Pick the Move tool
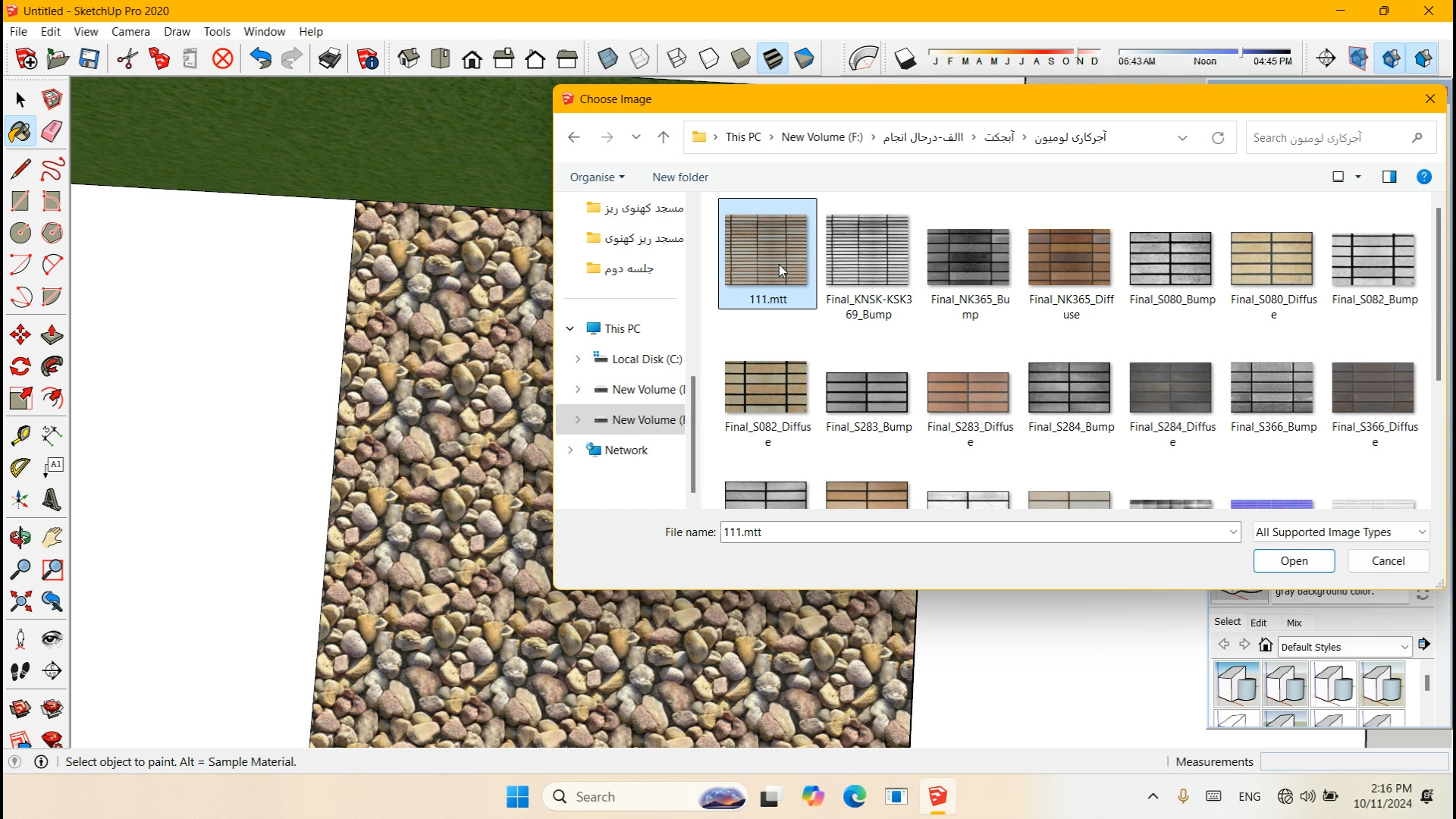The height and width of the screenshot is (819, 1456). point(20,334)
